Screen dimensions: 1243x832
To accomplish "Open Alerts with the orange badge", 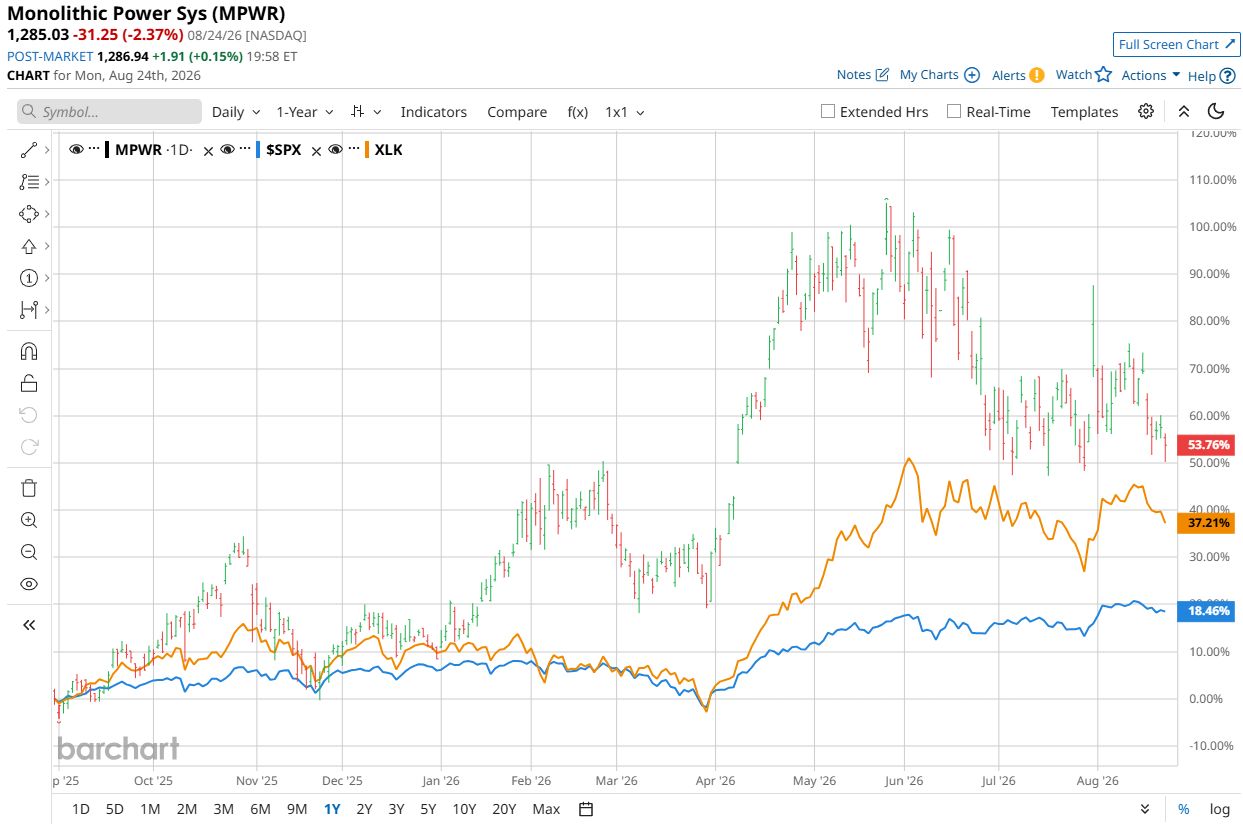I will click(x=1036, y=75).
